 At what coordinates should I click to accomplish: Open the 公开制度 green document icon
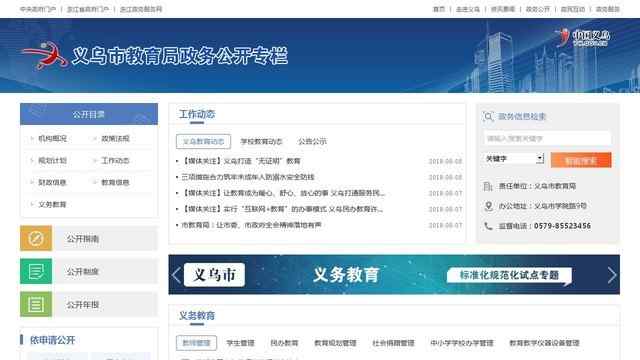(36, 271)
